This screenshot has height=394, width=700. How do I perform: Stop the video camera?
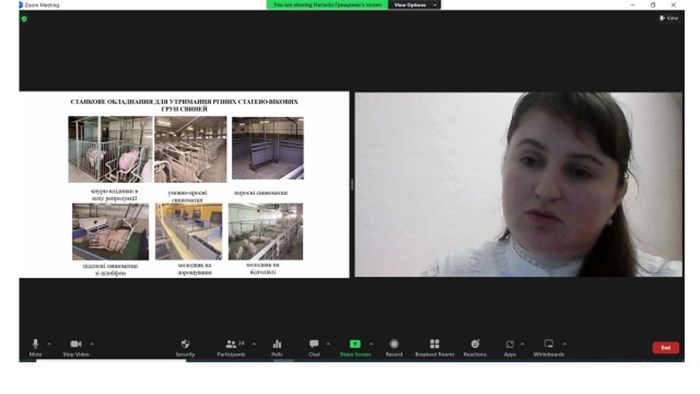click(76, 348)
